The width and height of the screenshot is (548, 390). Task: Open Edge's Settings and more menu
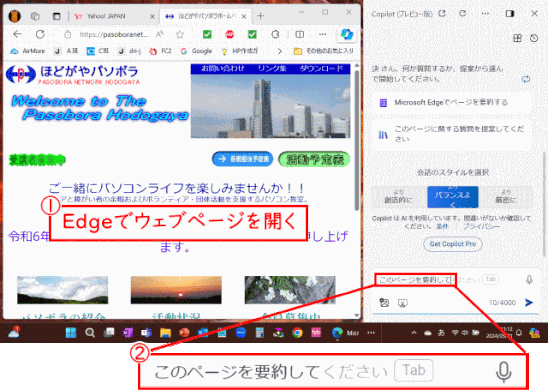323,34
